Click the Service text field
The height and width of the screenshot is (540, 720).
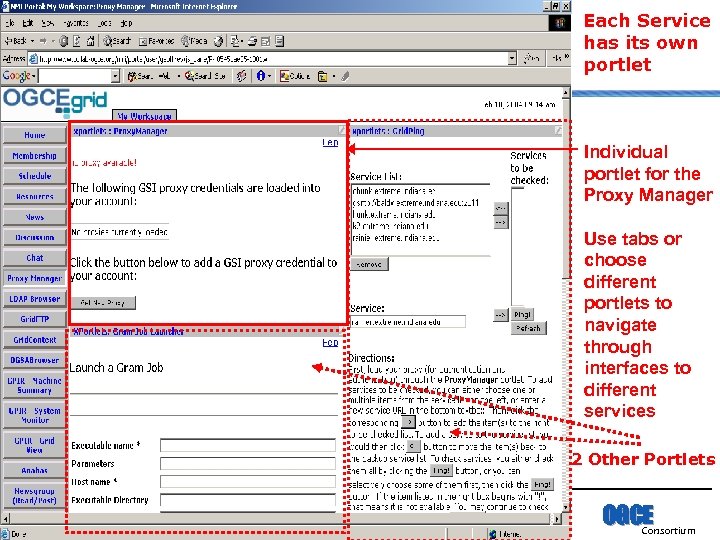[408, 322]
